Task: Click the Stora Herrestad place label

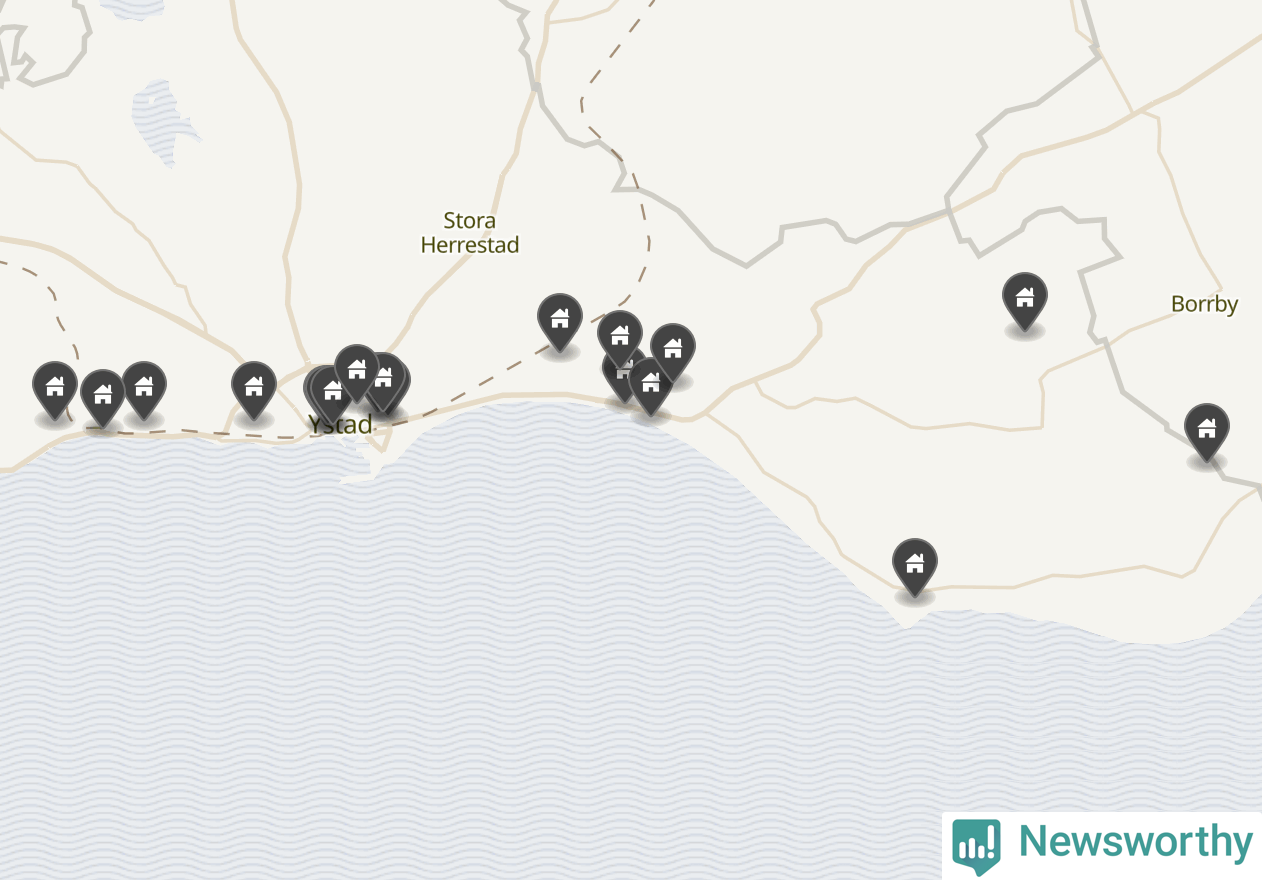Action: [470, 232]
